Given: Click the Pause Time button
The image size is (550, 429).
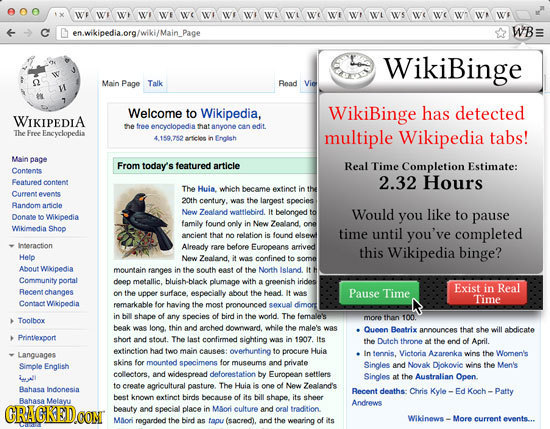Looking at the screenshot, I should click(379, 293).
